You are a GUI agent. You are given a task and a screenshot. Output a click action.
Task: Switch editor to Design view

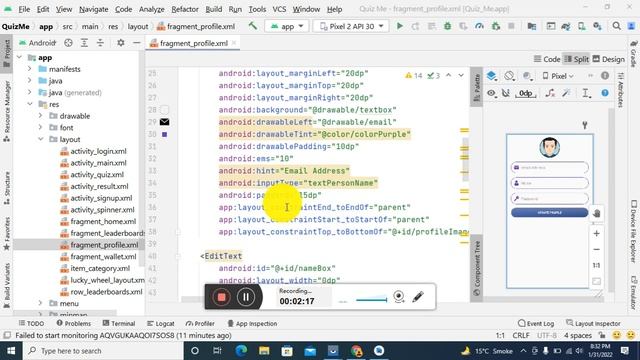pyautogui.click(x=609, y=59)
